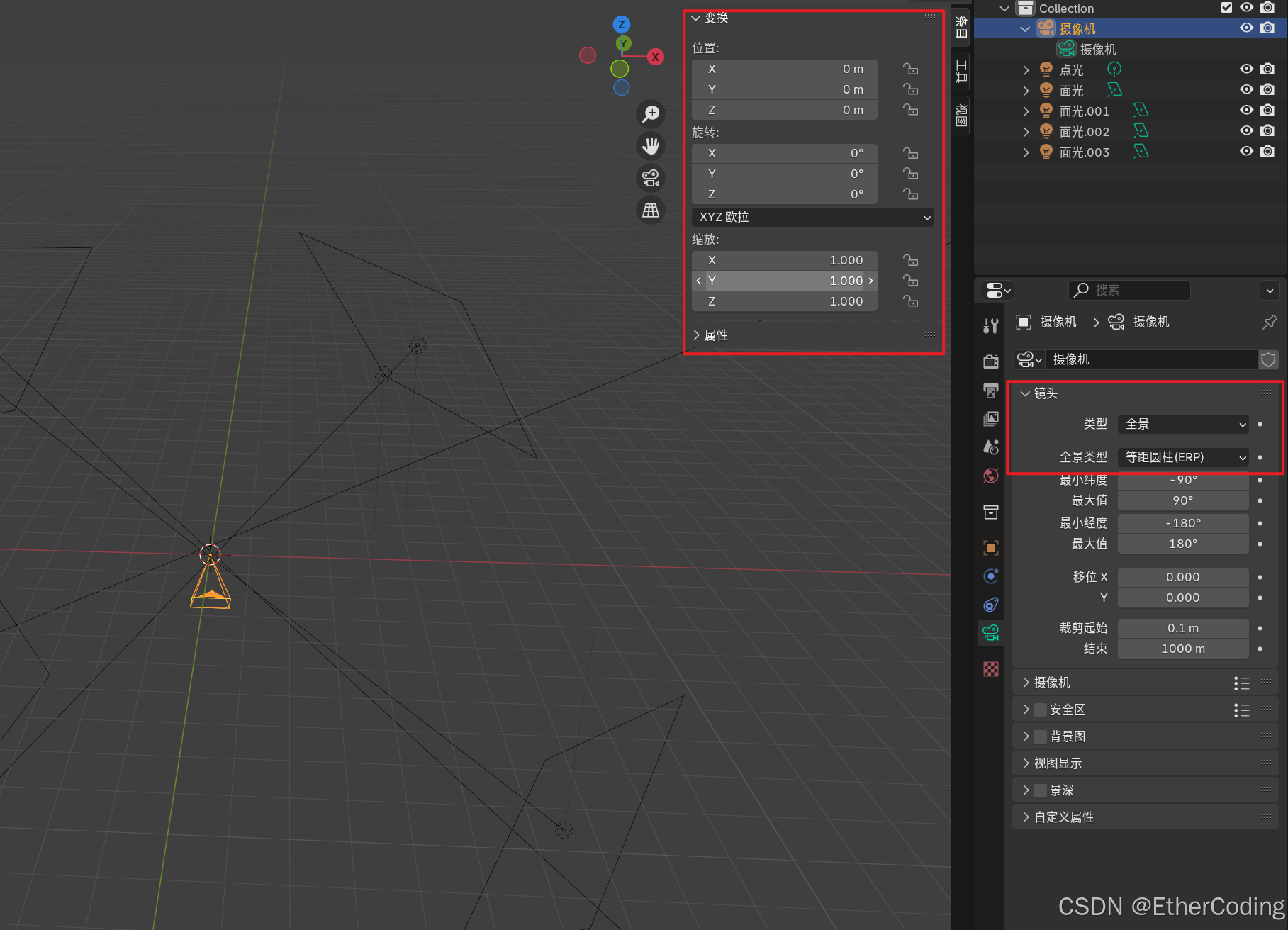Hide 点光 in viewport via eye icon
This screenshot has height=930, width=1288.
click(x=1246, y=69)
